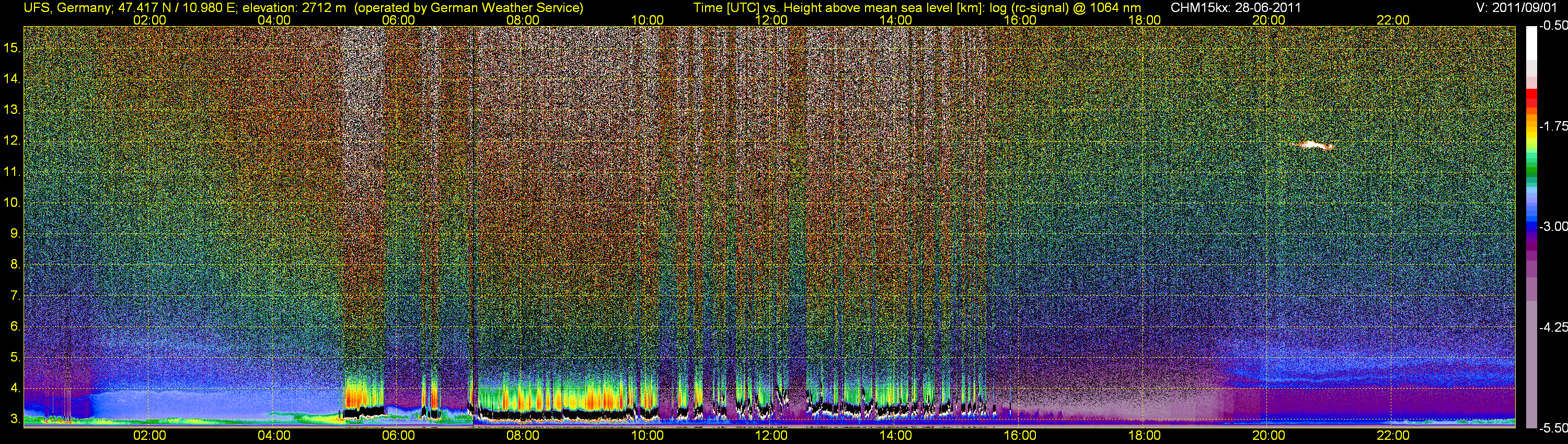
Task: Select the 22:00 tick on bottom axis
Action: [1393, 436]
